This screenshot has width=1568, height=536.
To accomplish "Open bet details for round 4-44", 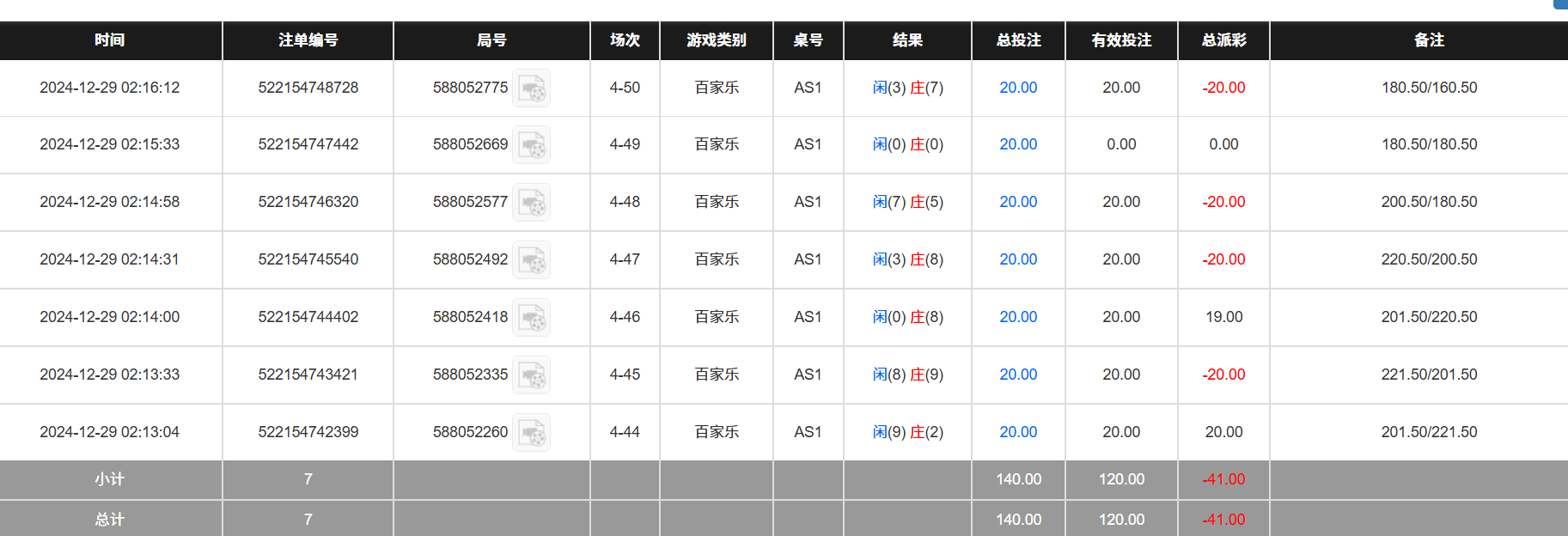I will pos(1018,432).
